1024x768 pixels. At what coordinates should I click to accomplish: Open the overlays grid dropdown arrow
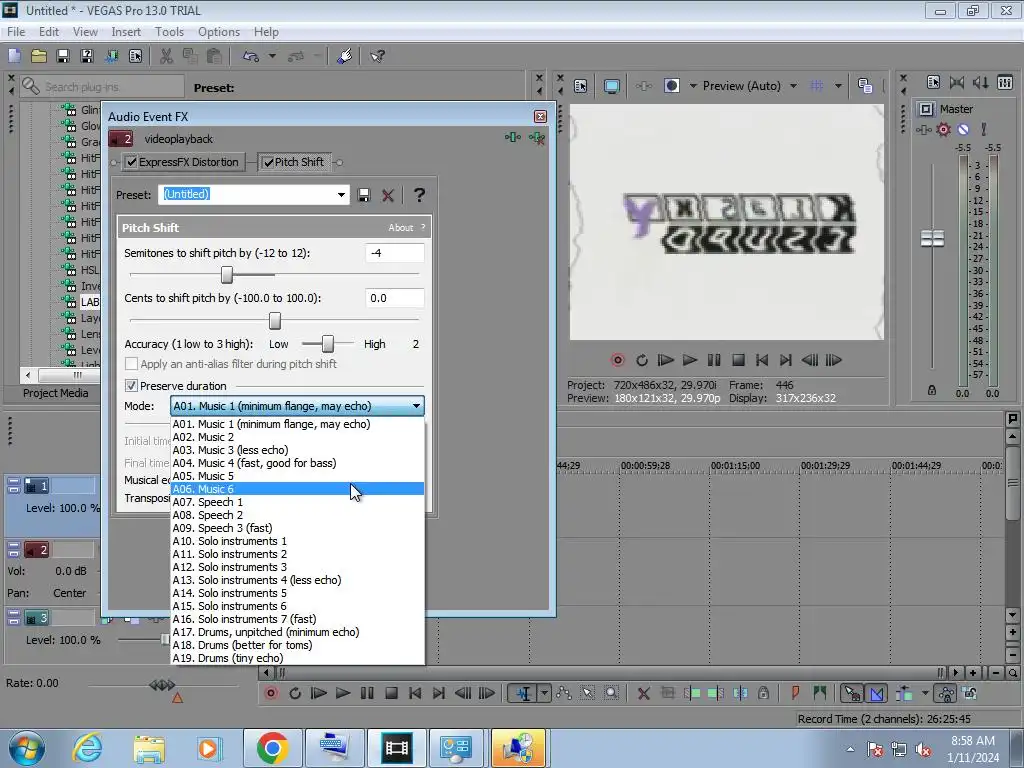[x=838, y=86]
